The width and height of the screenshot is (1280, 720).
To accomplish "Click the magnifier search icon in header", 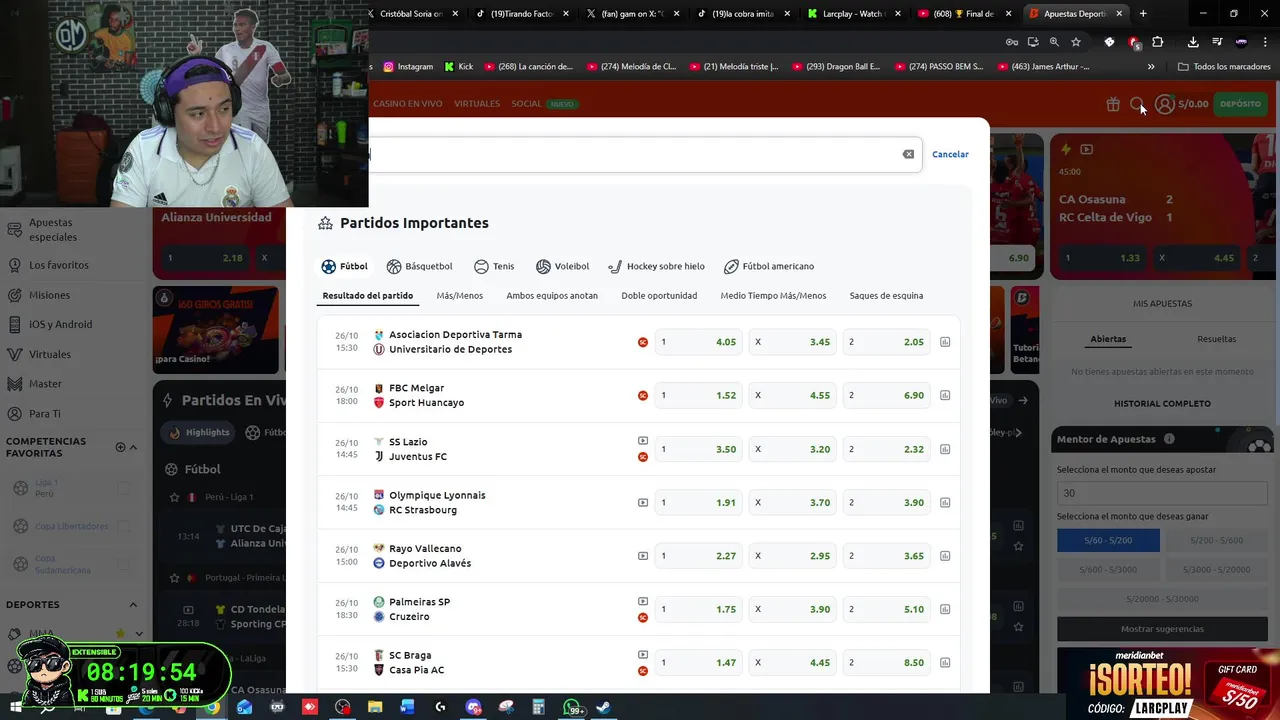I will tap(1137, 104).
